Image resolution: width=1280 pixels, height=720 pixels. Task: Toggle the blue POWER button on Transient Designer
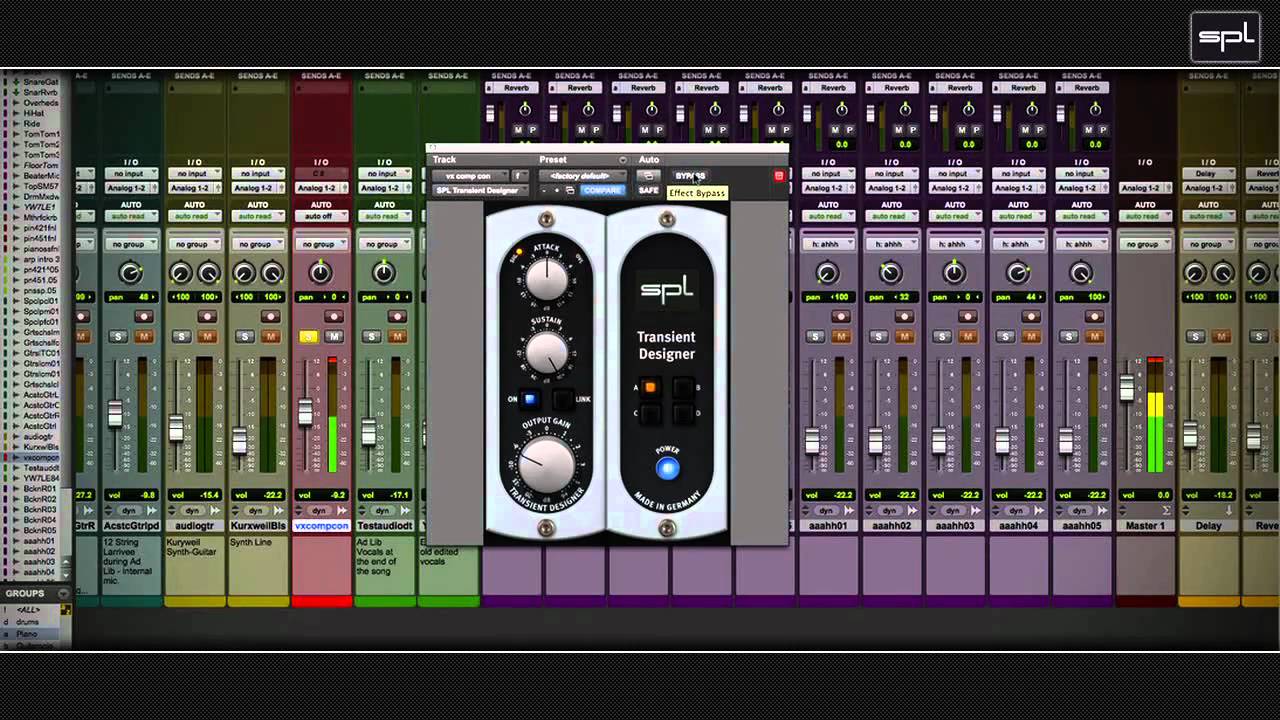(x=667, y=468)
